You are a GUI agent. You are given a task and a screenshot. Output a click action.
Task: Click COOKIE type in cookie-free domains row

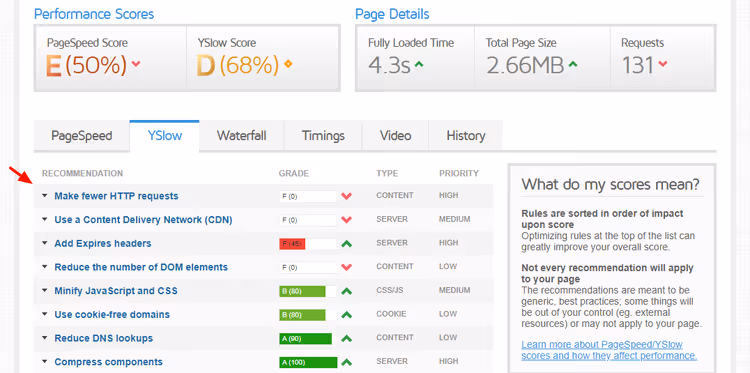click(391, 314)
